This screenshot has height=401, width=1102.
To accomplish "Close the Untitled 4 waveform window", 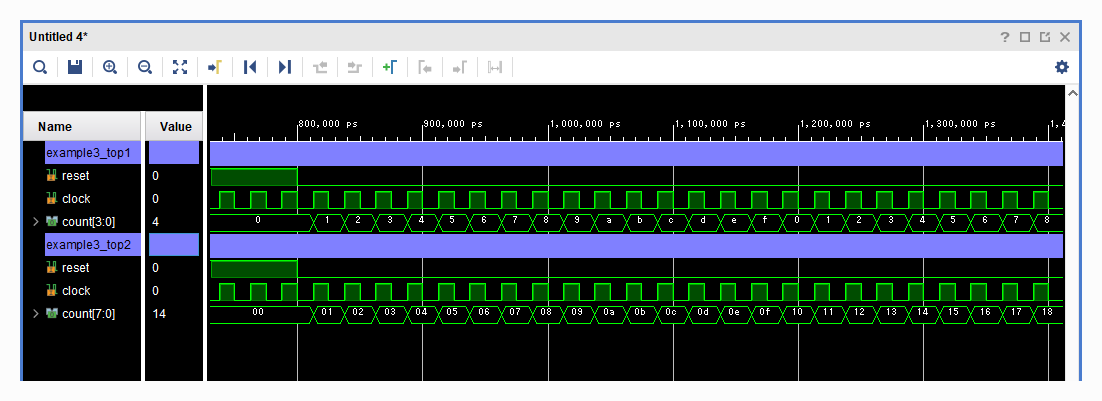I will tap(1065, 37).
